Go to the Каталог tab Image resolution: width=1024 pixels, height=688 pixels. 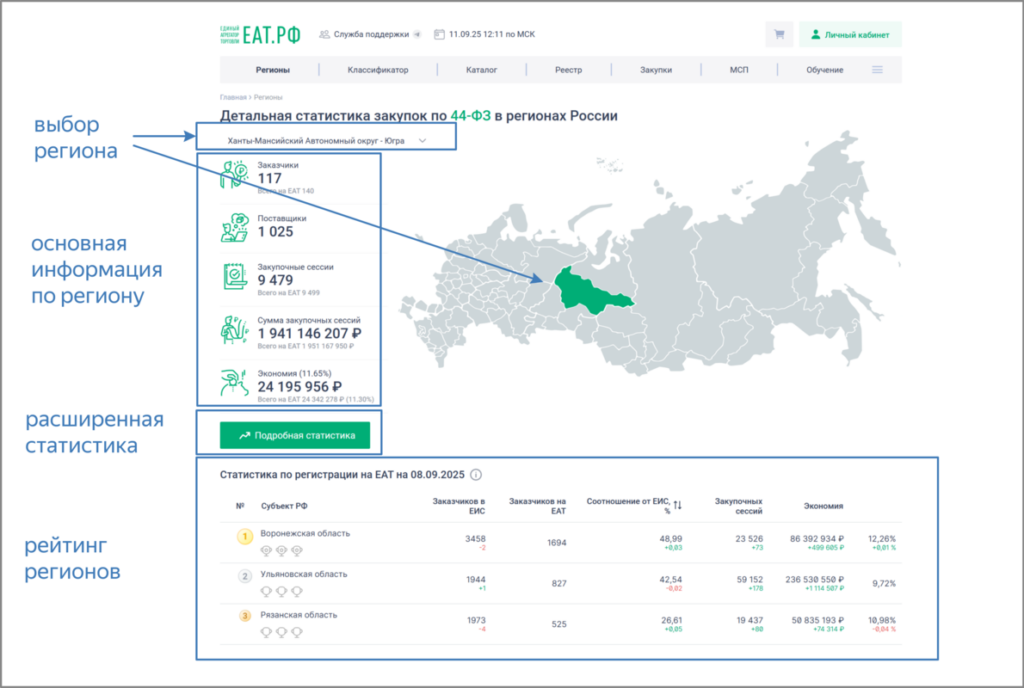481,70
